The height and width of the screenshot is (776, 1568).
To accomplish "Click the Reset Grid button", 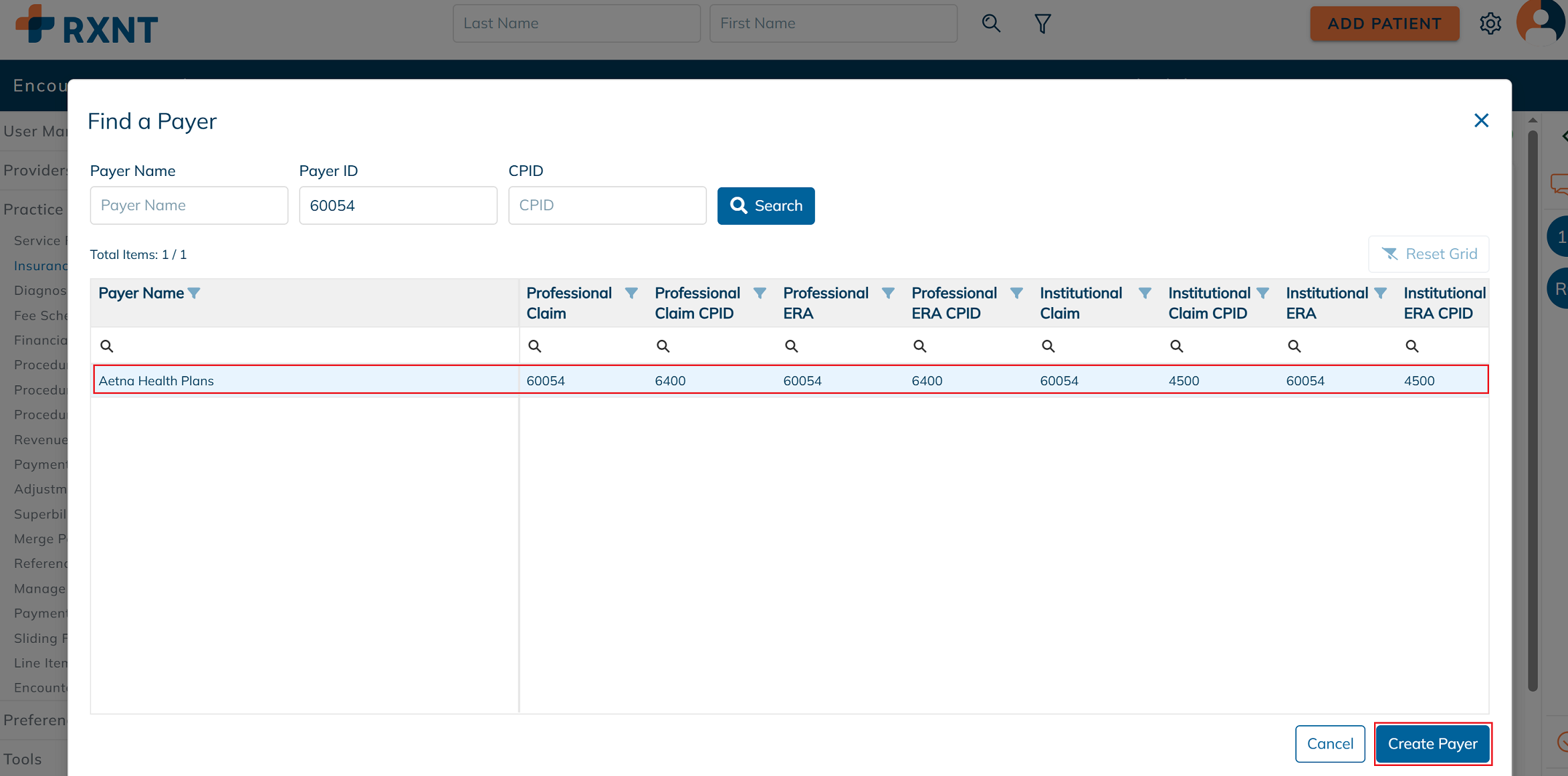I will pyautogui.click(x=1429, y=254).
